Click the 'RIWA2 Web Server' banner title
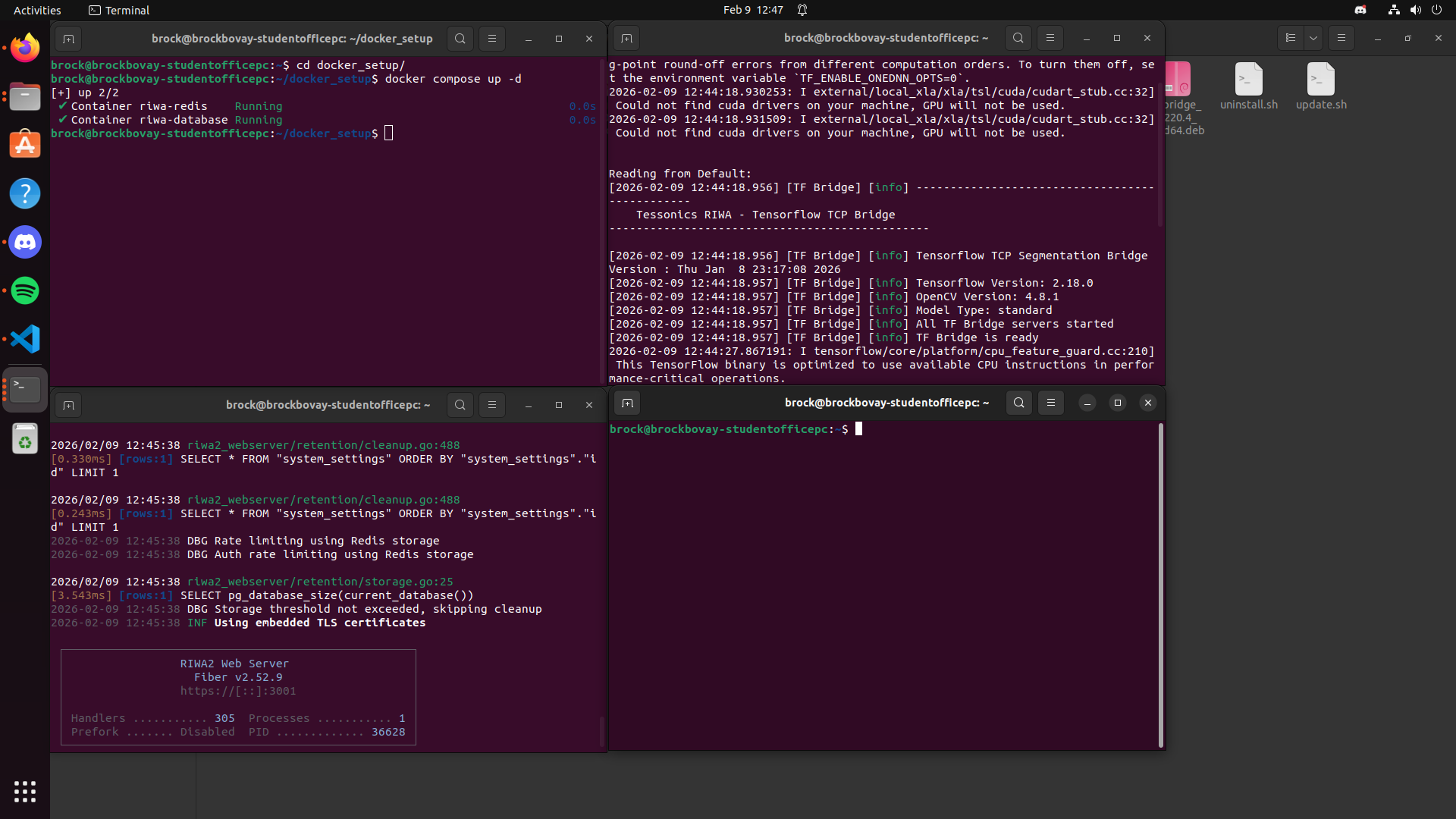1456x819 pixels. point(234,664)
